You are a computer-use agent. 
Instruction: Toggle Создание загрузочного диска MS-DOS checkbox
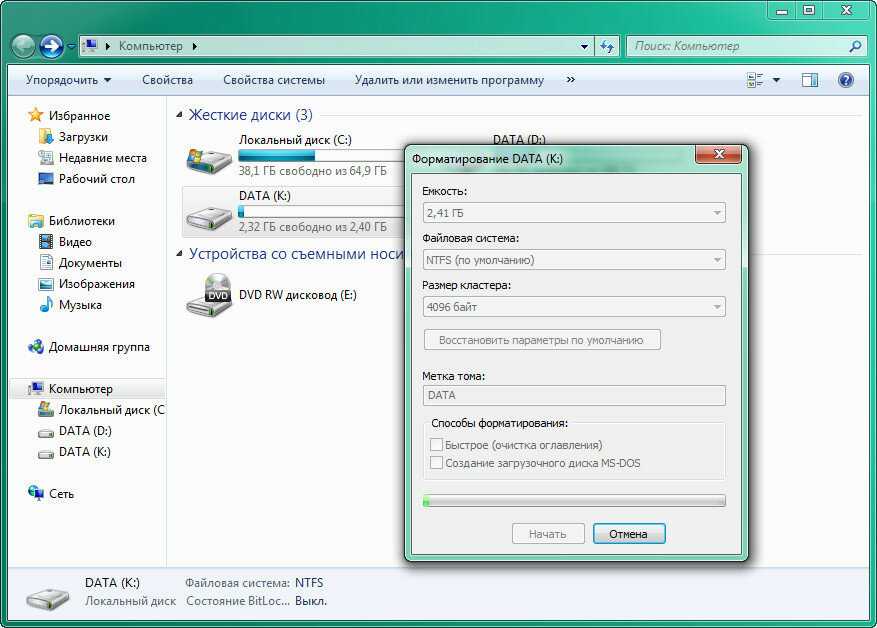click(x=436, y=462)
